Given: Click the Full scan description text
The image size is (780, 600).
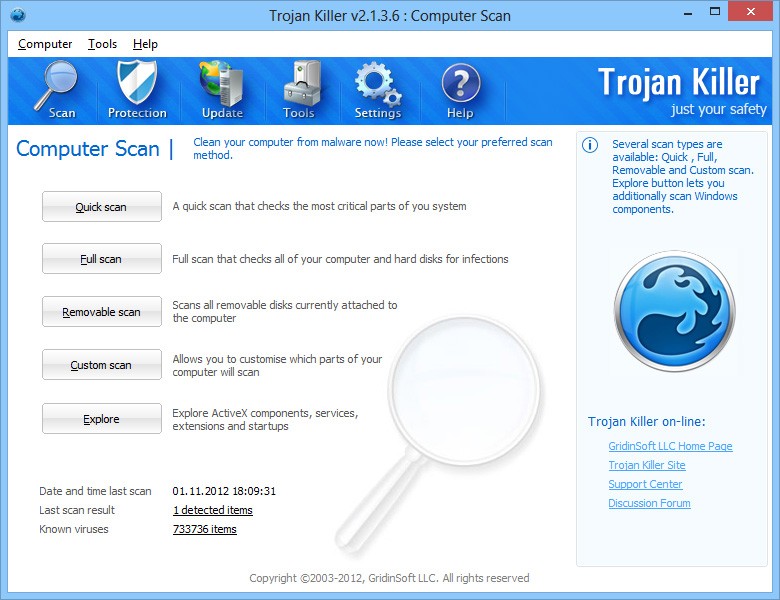Looking at the screenshot, I should coord(340,259).
